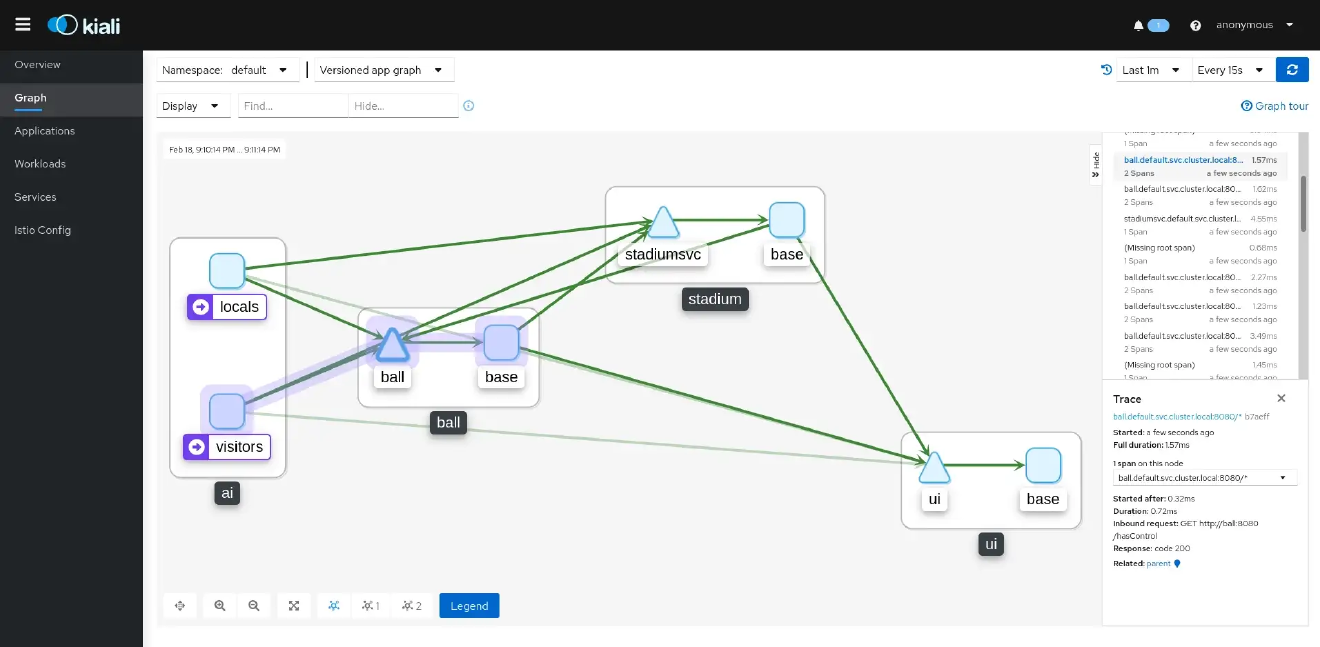
Task: Go to the Applications section
Action: (x=43, y=130)
